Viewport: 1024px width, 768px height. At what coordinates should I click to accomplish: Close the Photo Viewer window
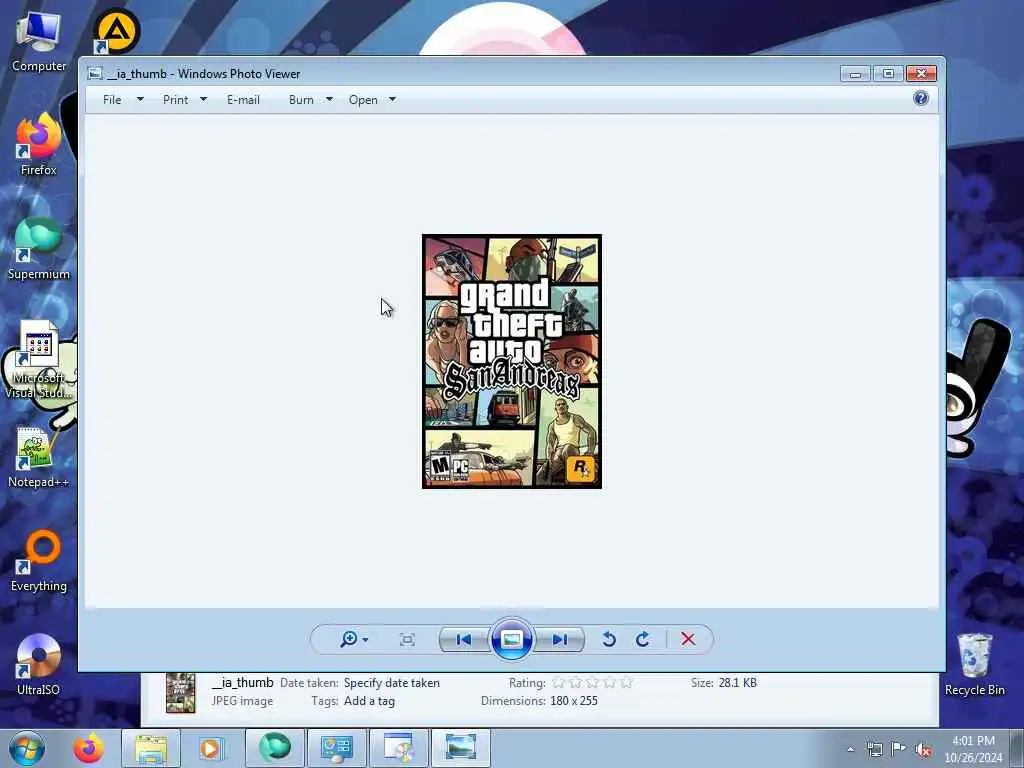point(921,73)
